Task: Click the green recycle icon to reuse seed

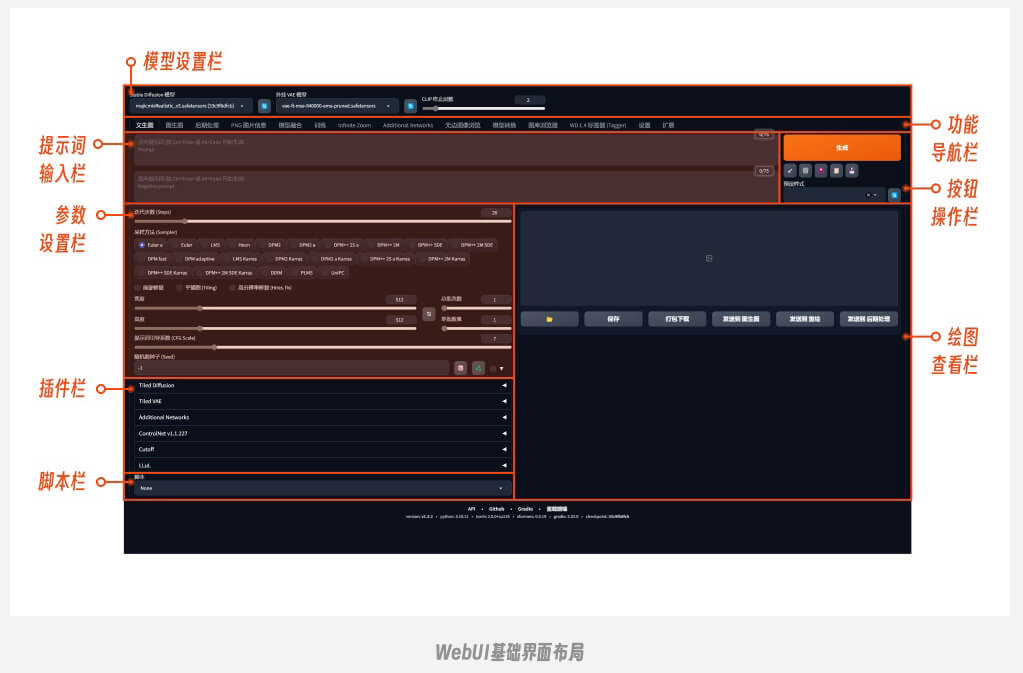Action: (478, 368)
